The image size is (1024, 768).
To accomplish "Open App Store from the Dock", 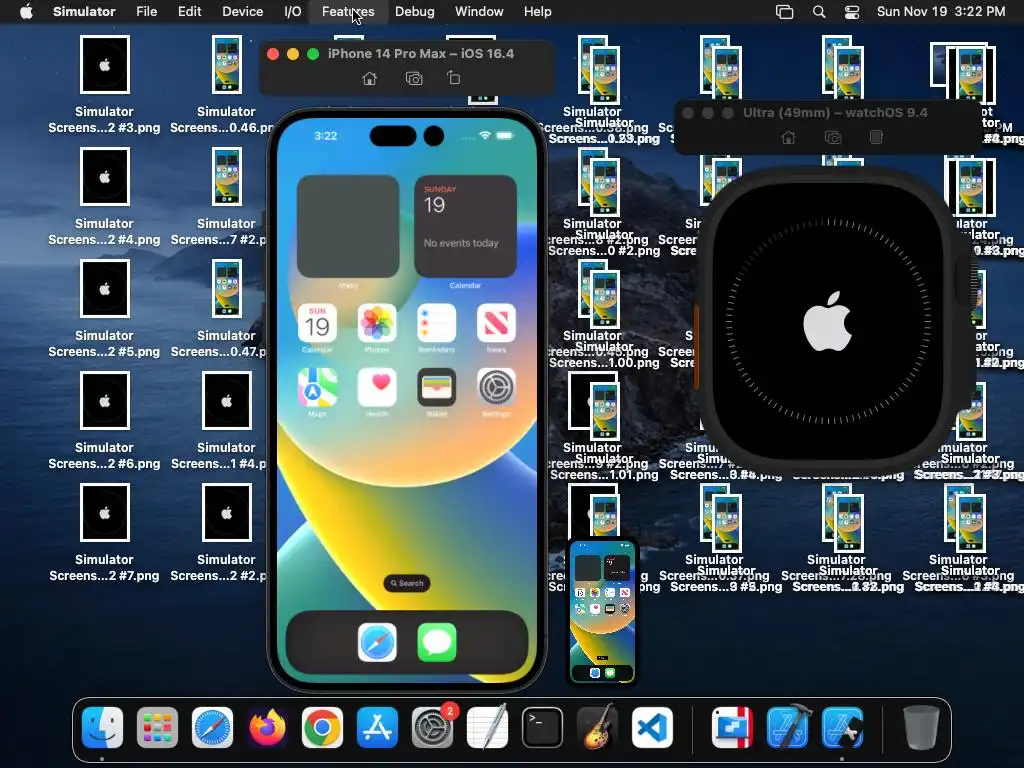I will [x=377, y=727].
